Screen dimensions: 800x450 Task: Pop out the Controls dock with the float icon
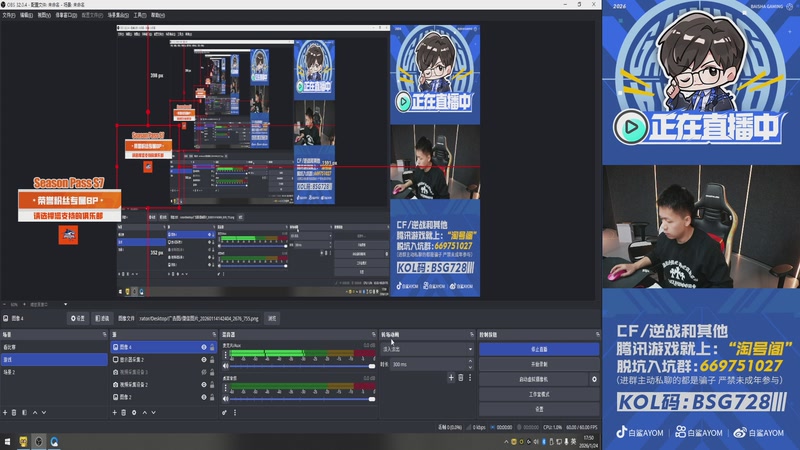(x=597, y=335)
